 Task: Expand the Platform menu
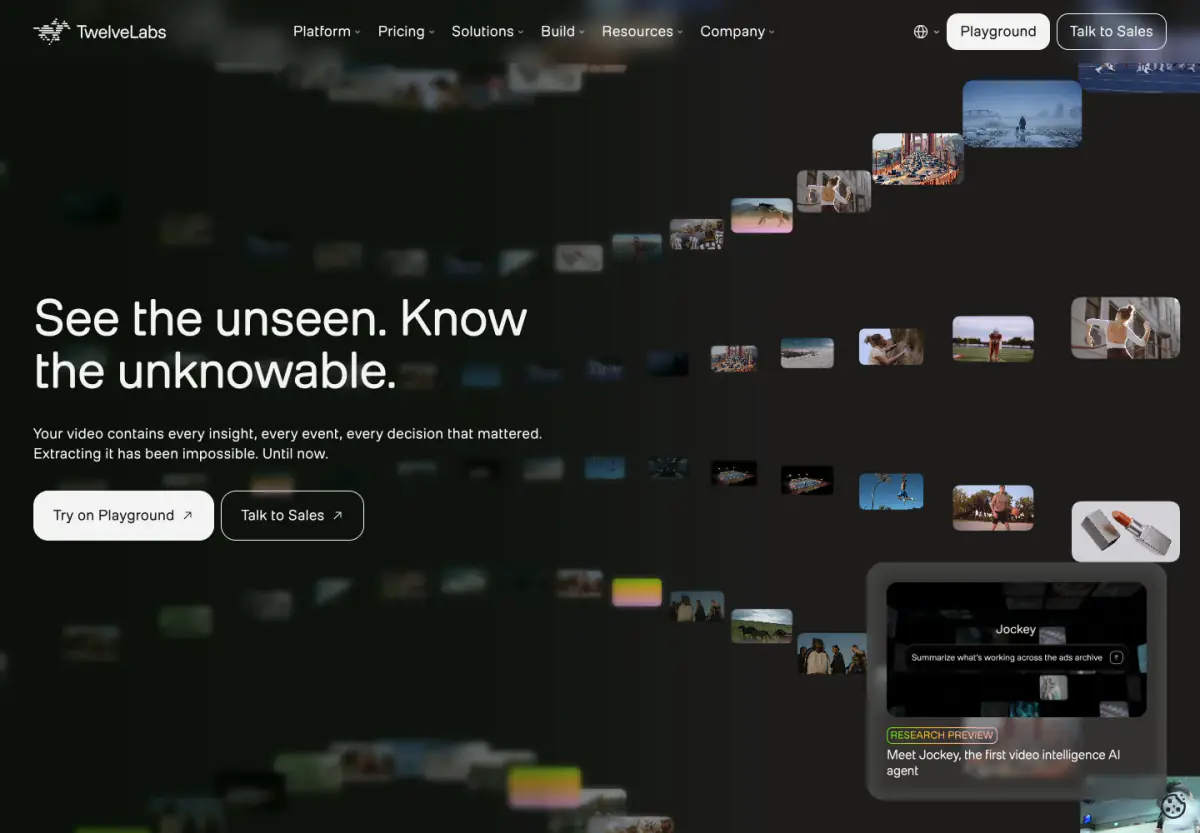point(326,31)
